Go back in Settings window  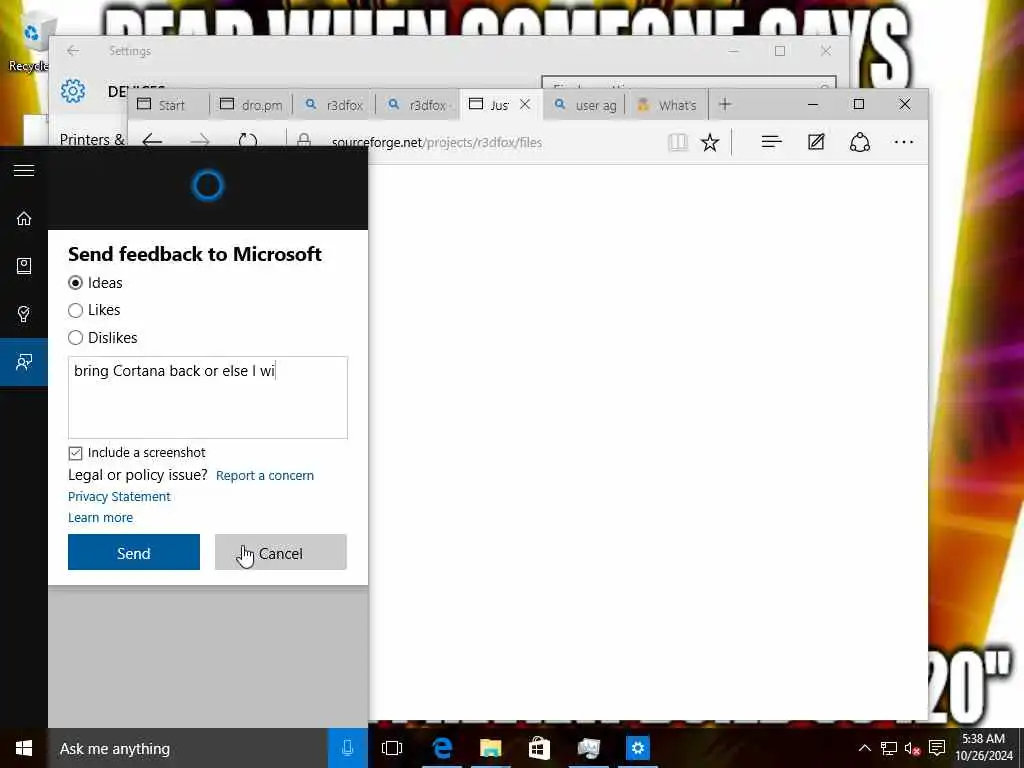[73, 50]
